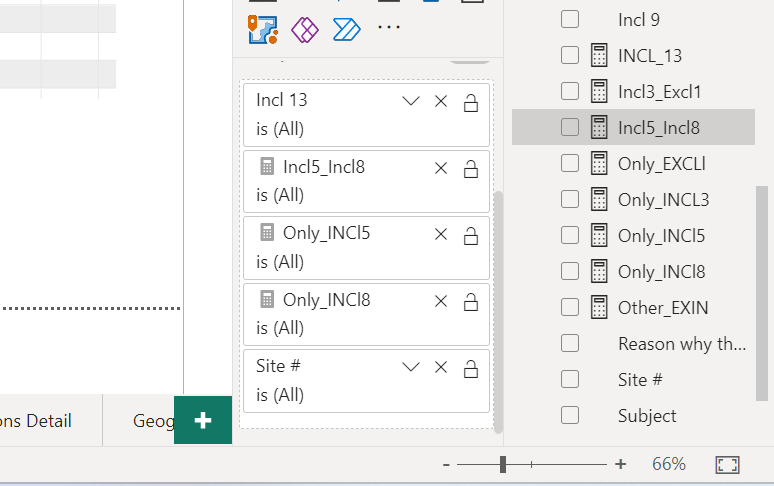Open the more visuals ellipsis menu

coord(389,27)
